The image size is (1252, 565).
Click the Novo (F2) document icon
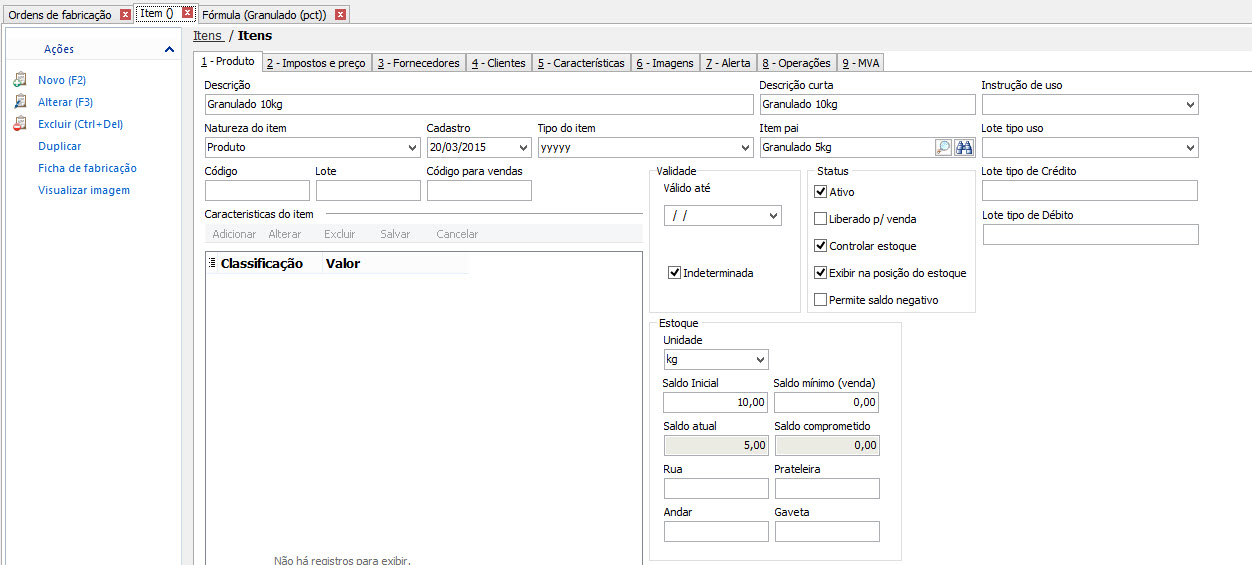pyautogui.click(x=20, y=80)
